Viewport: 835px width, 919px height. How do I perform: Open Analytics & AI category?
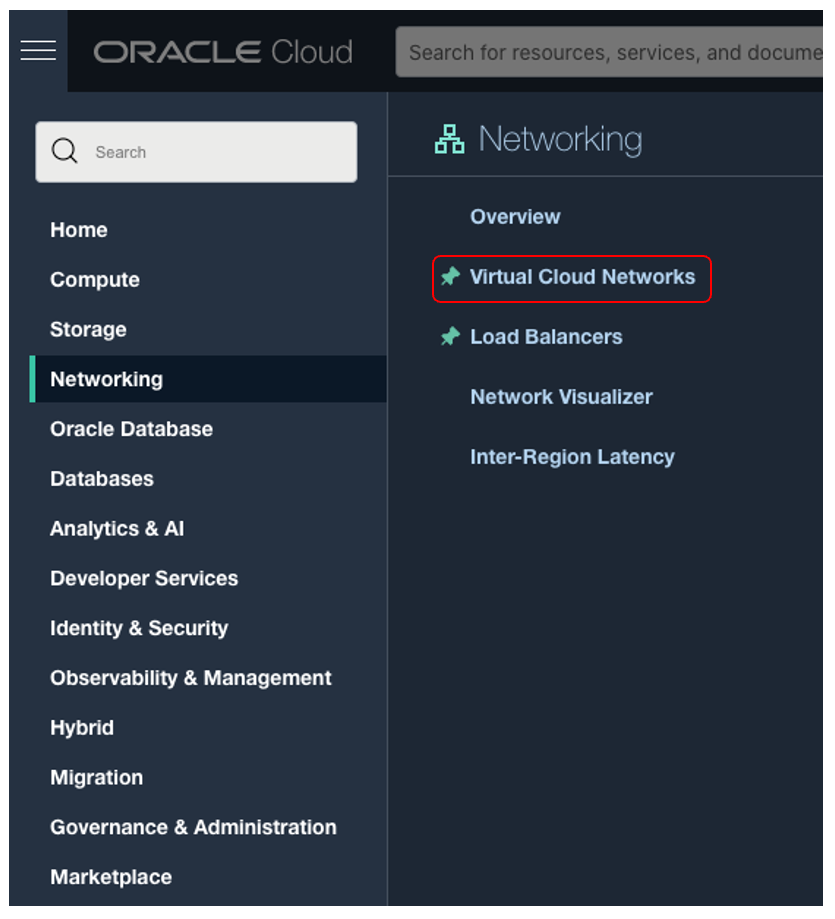[117, 529]
